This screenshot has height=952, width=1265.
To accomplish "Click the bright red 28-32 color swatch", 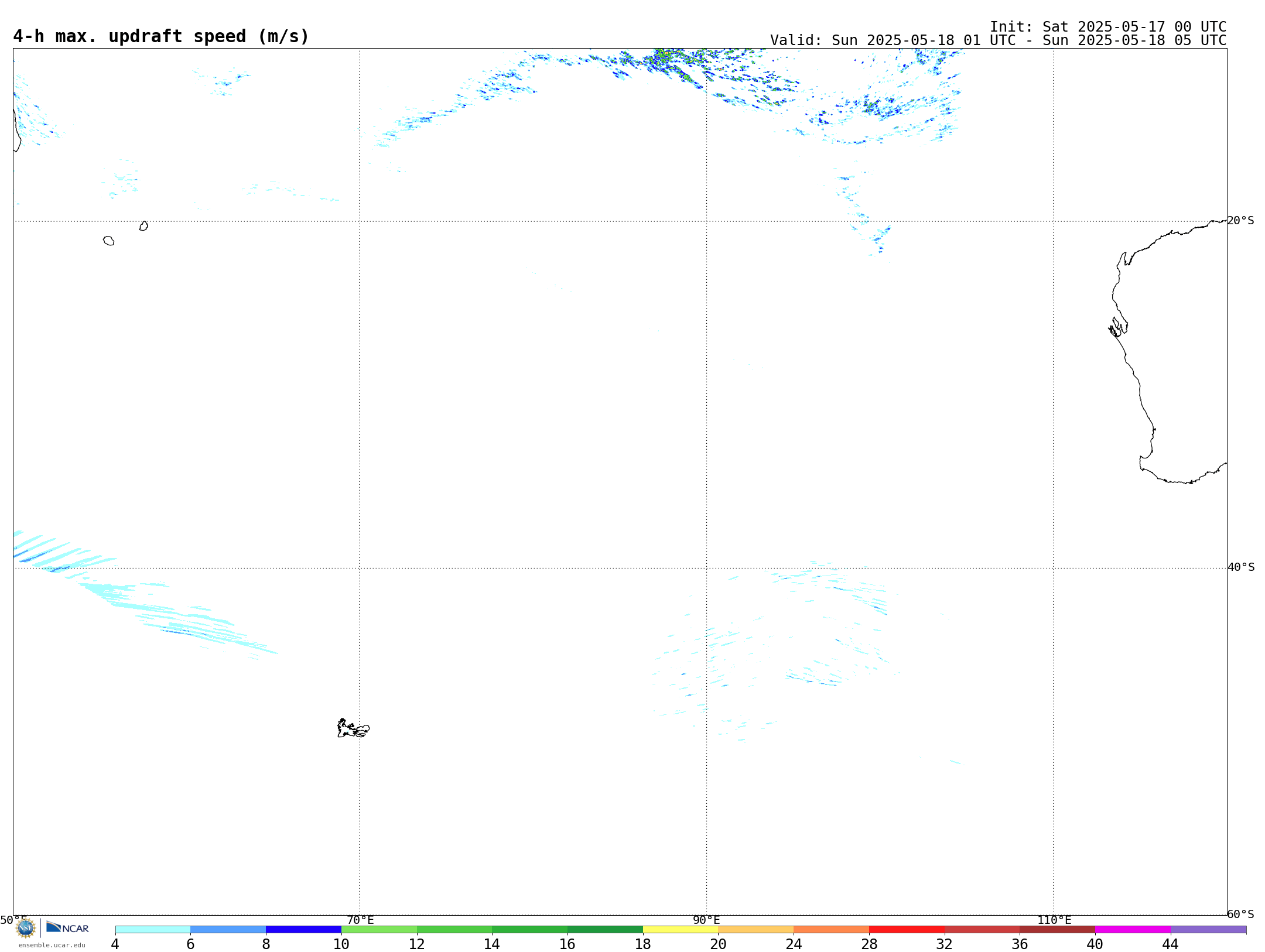I will point(907,929).
